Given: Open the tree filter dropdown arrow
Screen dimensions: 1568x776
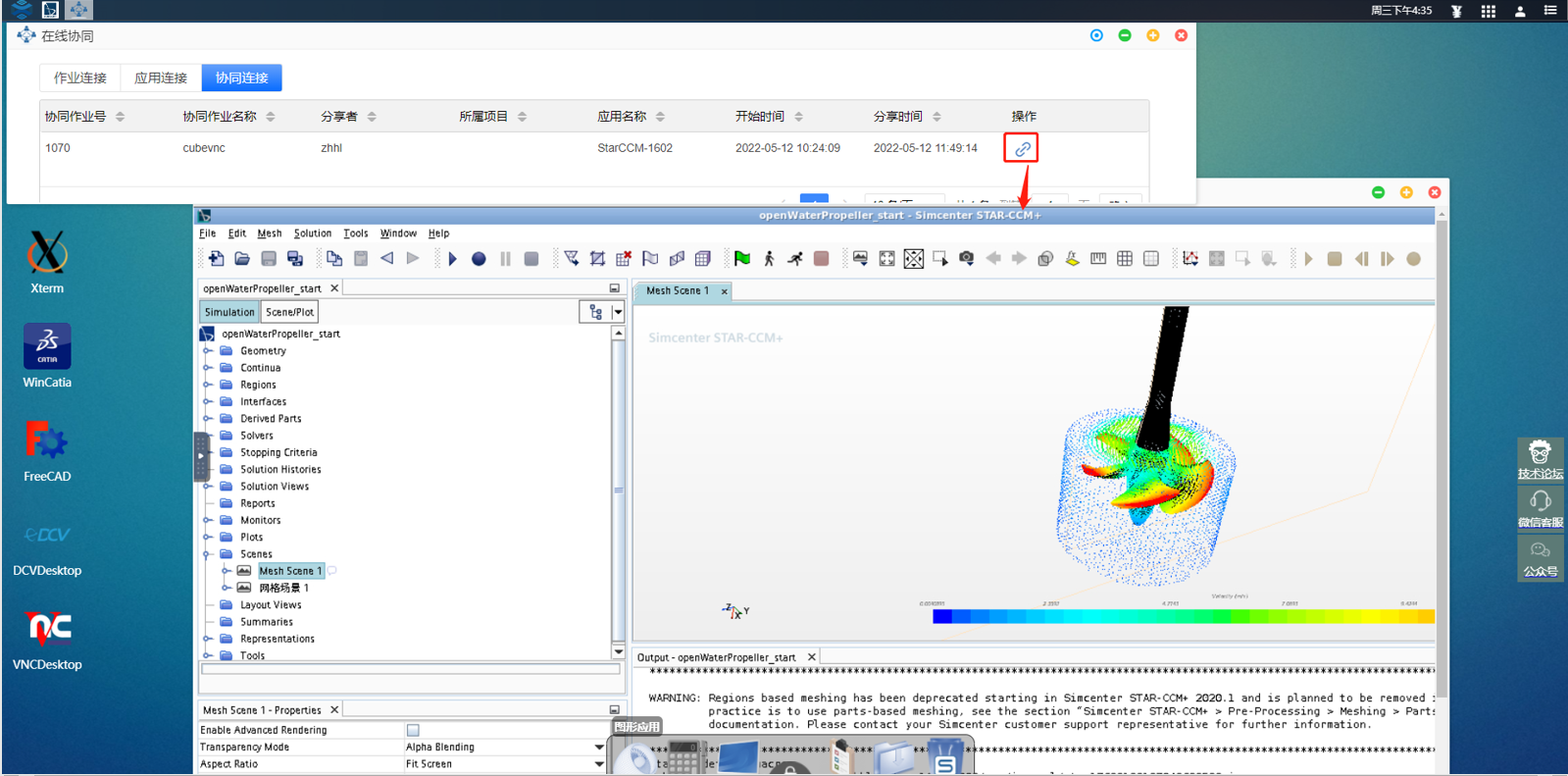Looking at the screenshot, I should pos(618,312).
